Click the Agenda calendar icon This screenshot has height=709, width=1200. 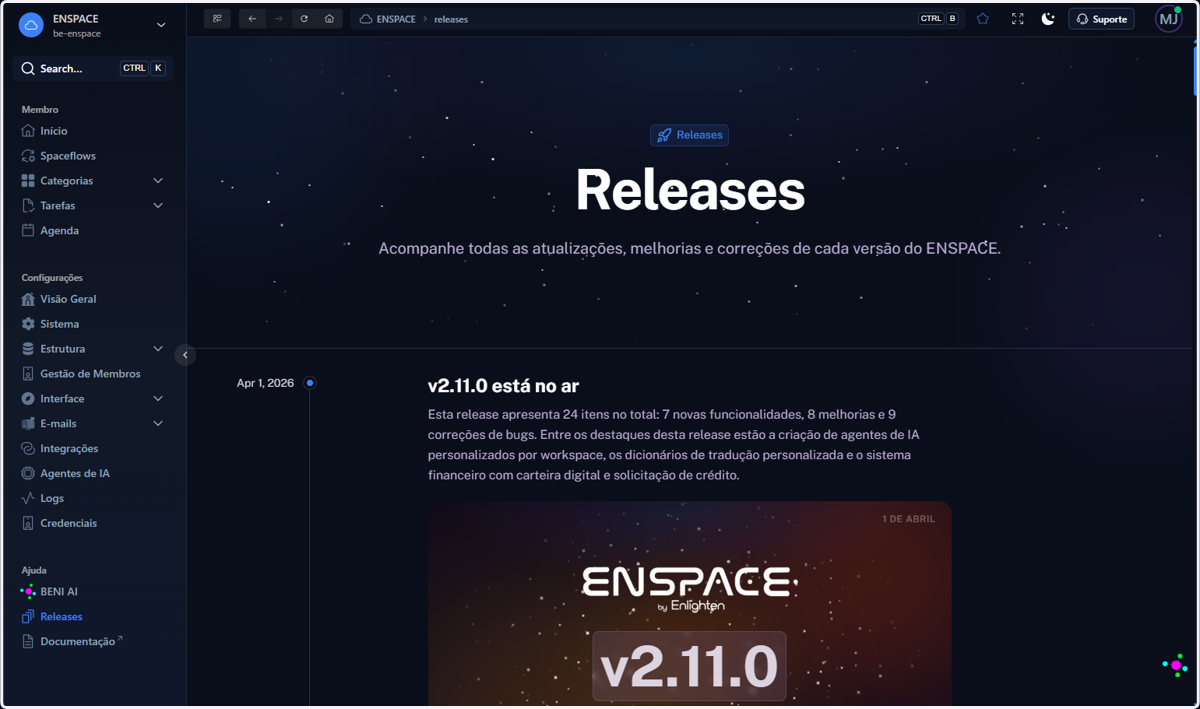[28, 230]
